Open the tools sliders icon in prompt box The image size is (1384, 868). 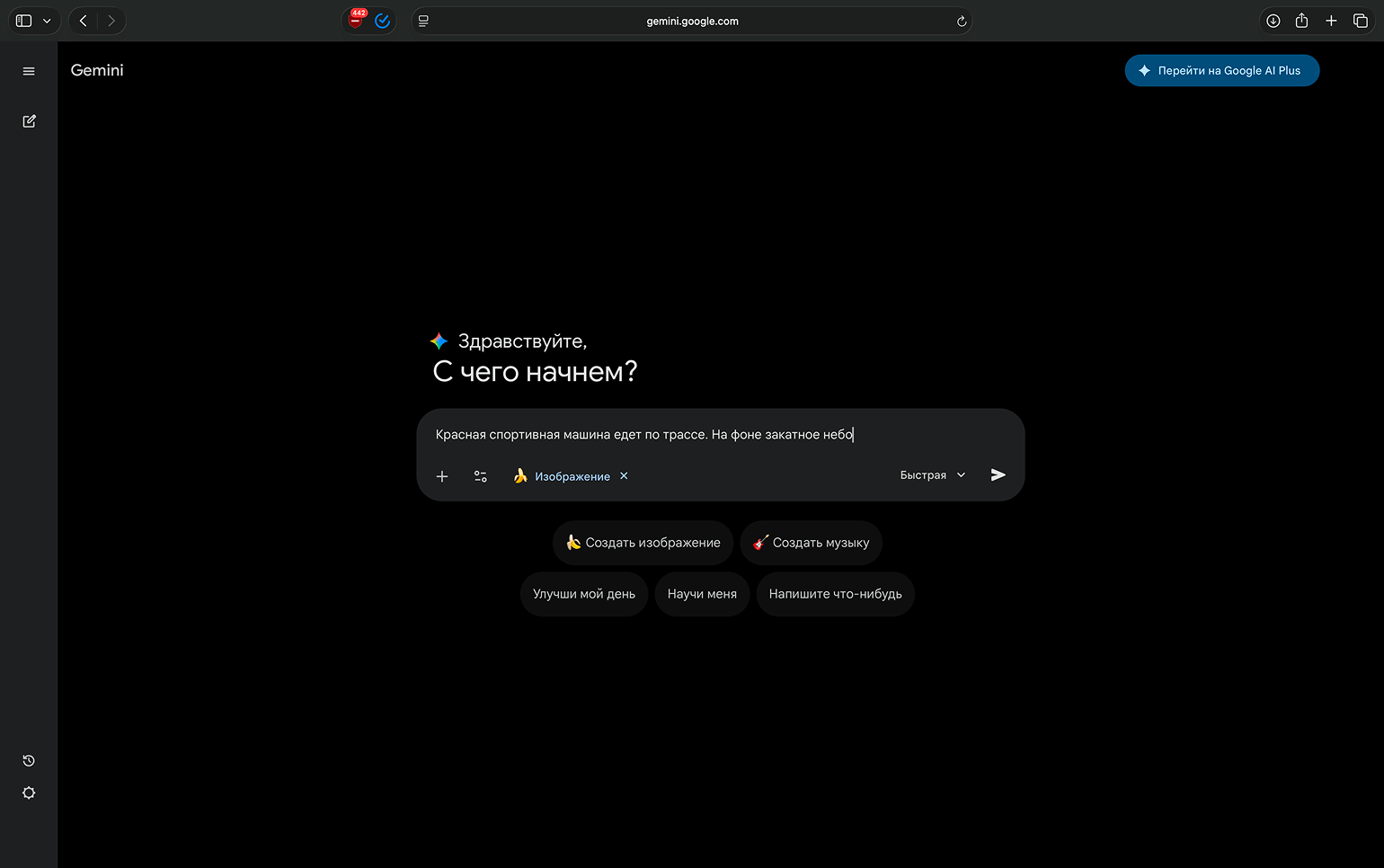[481, 476]
